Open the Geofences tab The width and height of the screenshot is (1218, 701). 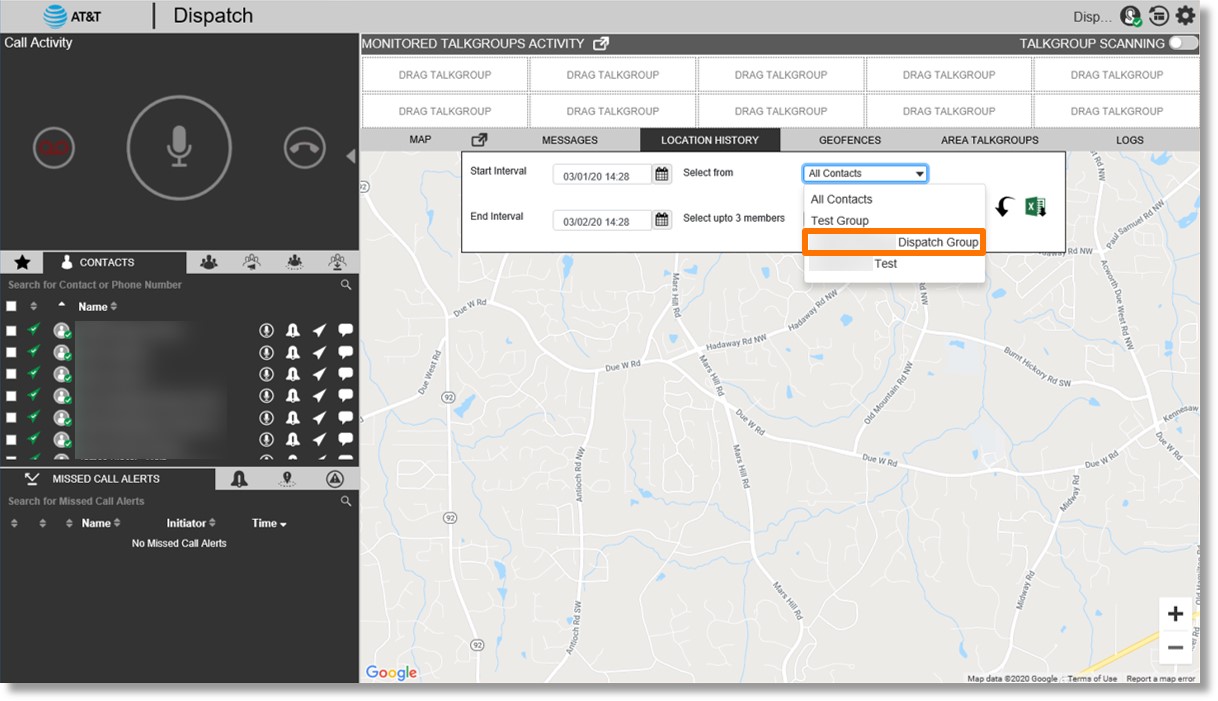click(850, 140)
